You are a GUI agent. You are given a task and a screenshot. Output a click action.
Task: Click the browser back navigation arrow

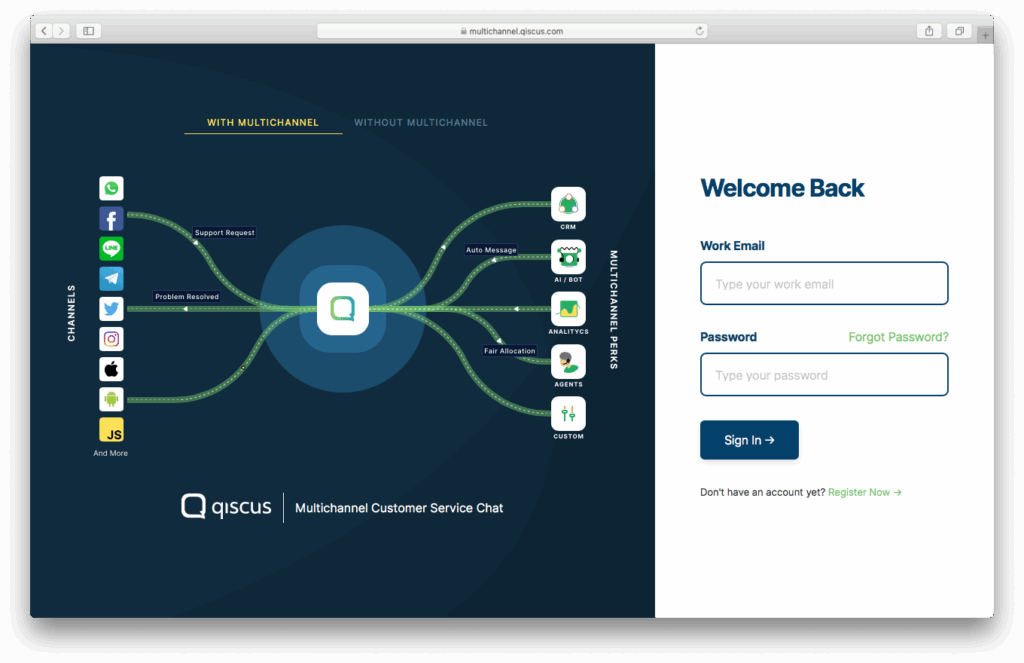tap(43, 30)
